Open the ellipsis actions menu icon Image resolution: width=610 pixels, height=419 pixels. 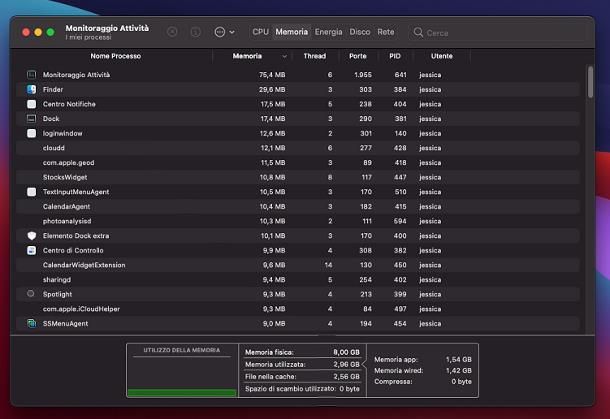220,32
